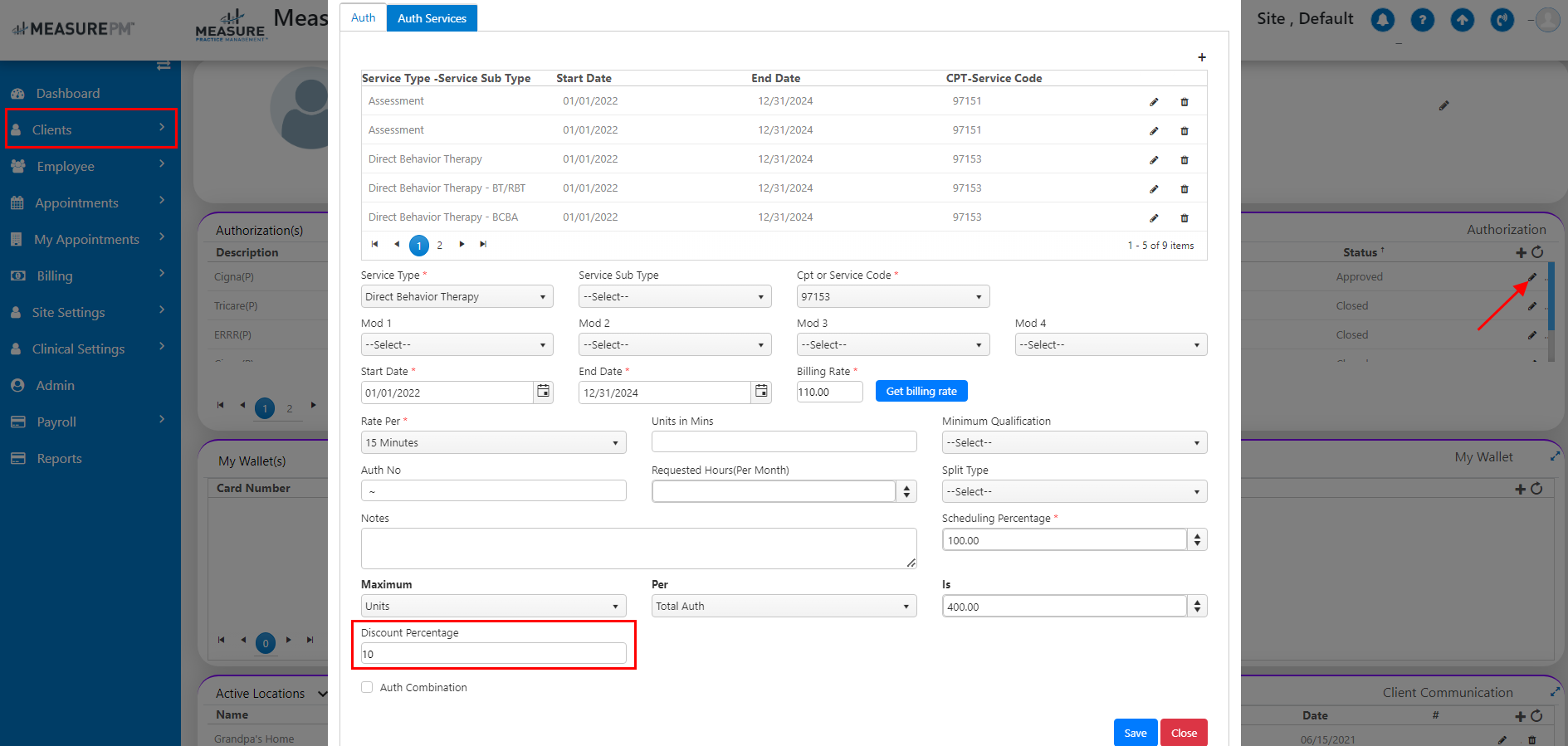Screen dimensions: 1568x746
Task: Go to page 2 of Authorization(s) list
Action: click(x=289, y=408)
